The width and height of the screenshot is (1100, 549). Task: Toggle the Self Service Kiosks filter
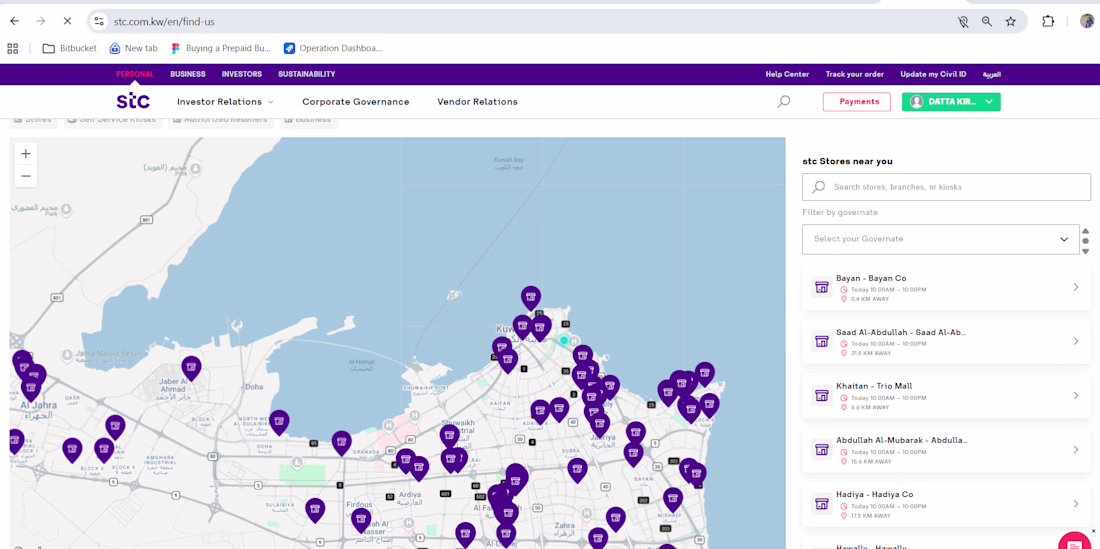pos(113,120)
